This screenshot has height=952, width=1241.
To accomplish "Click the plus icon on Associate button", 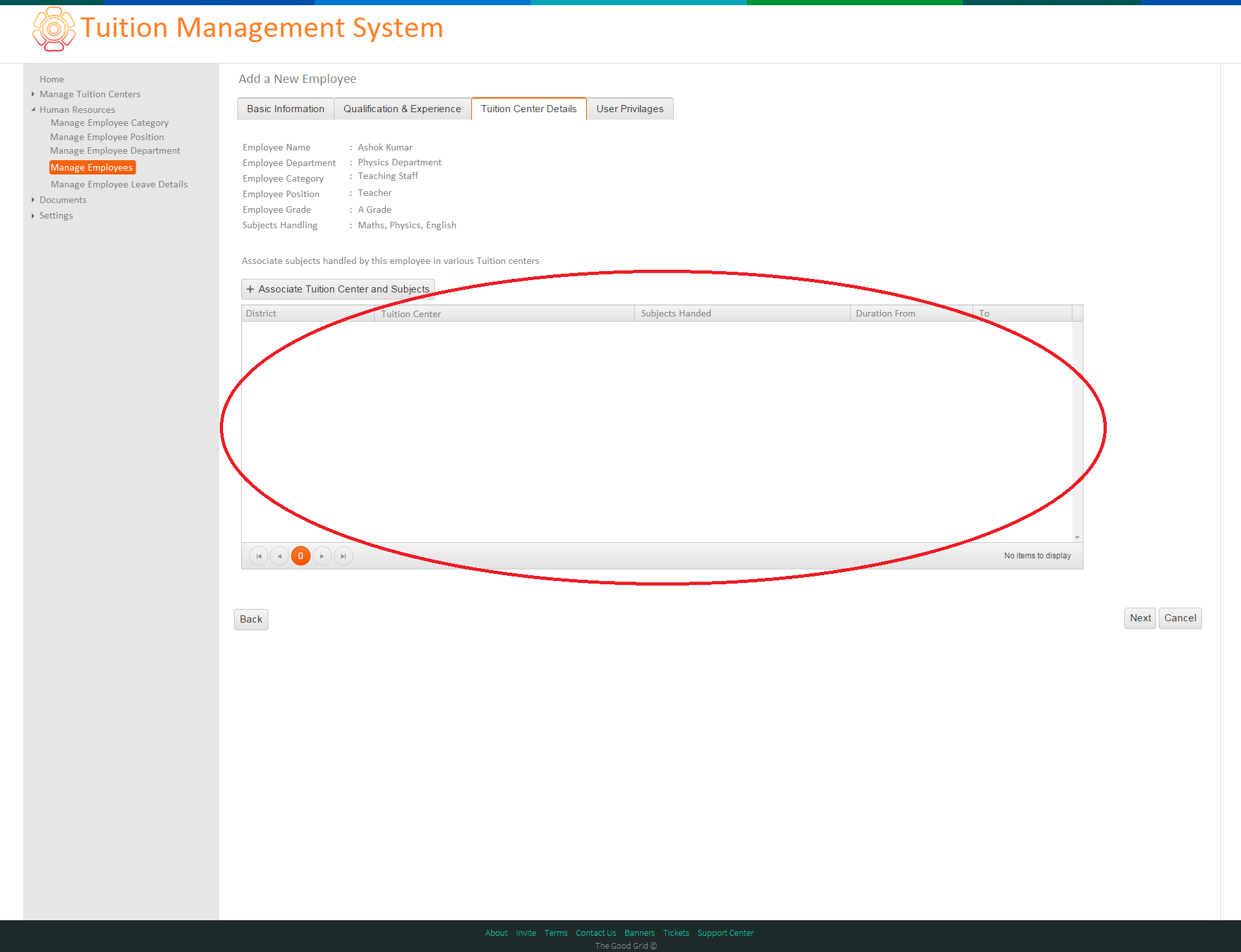I will click(250, 289).
